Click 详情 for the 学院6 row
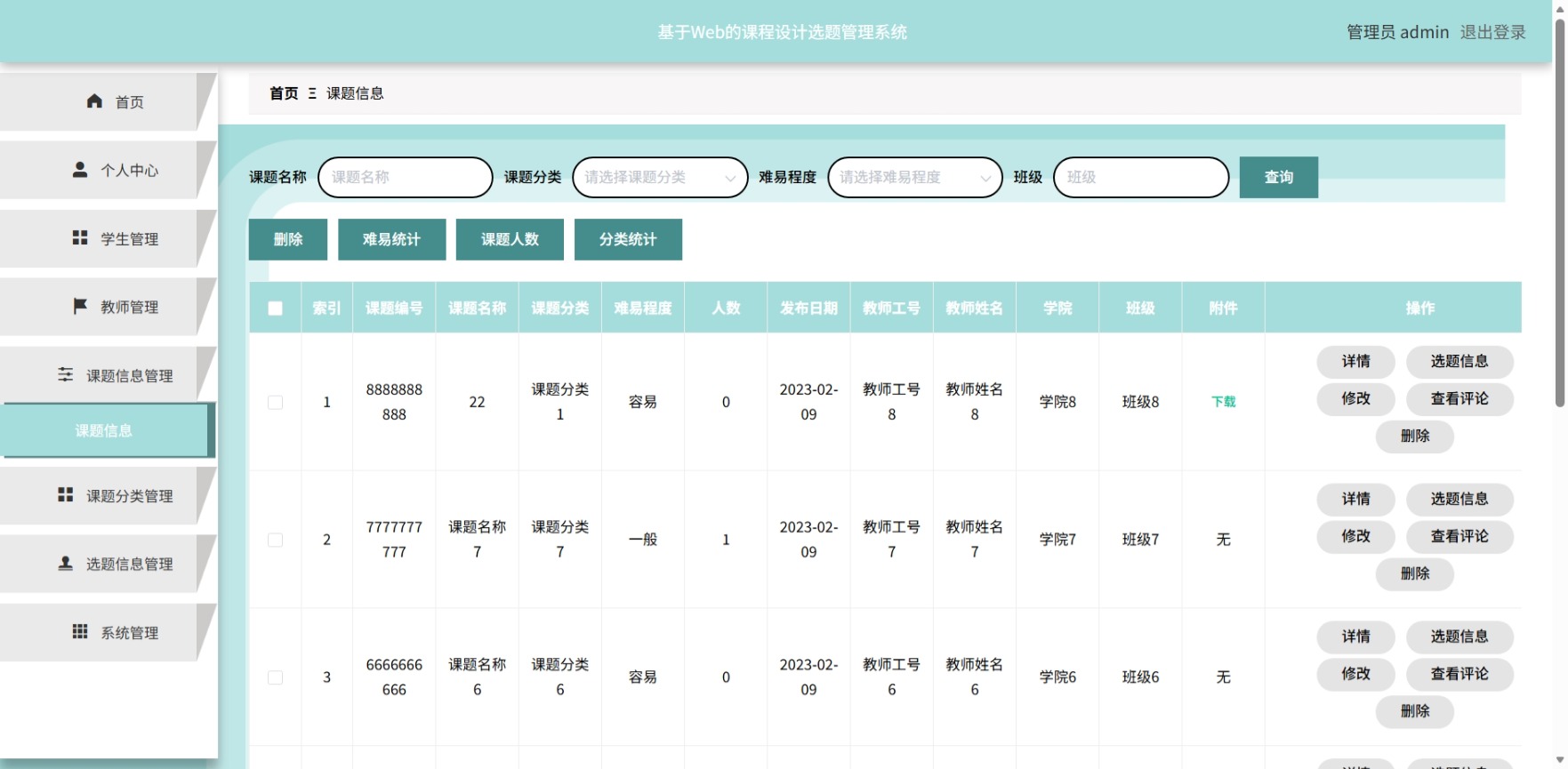The image size is (1568, 769). (1356, 637)
